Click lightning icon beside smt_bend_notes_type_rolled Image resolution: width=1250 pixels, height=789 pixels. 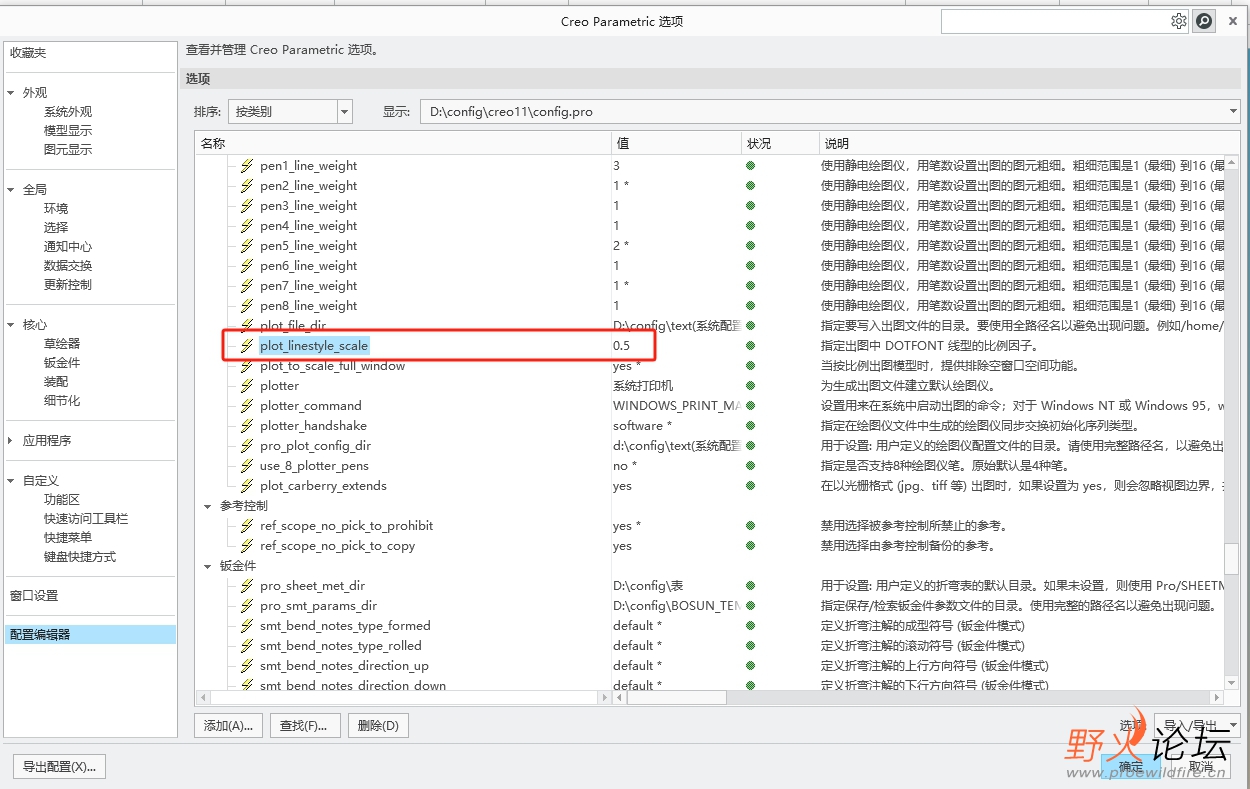tap(247, 646)
